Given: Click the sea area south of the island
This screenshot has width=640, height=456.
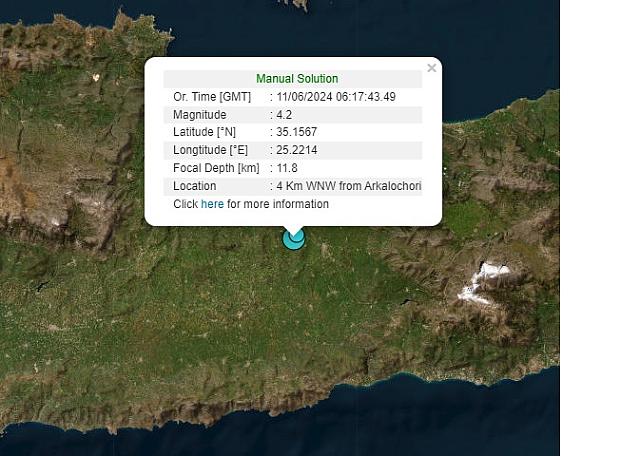Looking at the screenshot, I should [300, 425].
